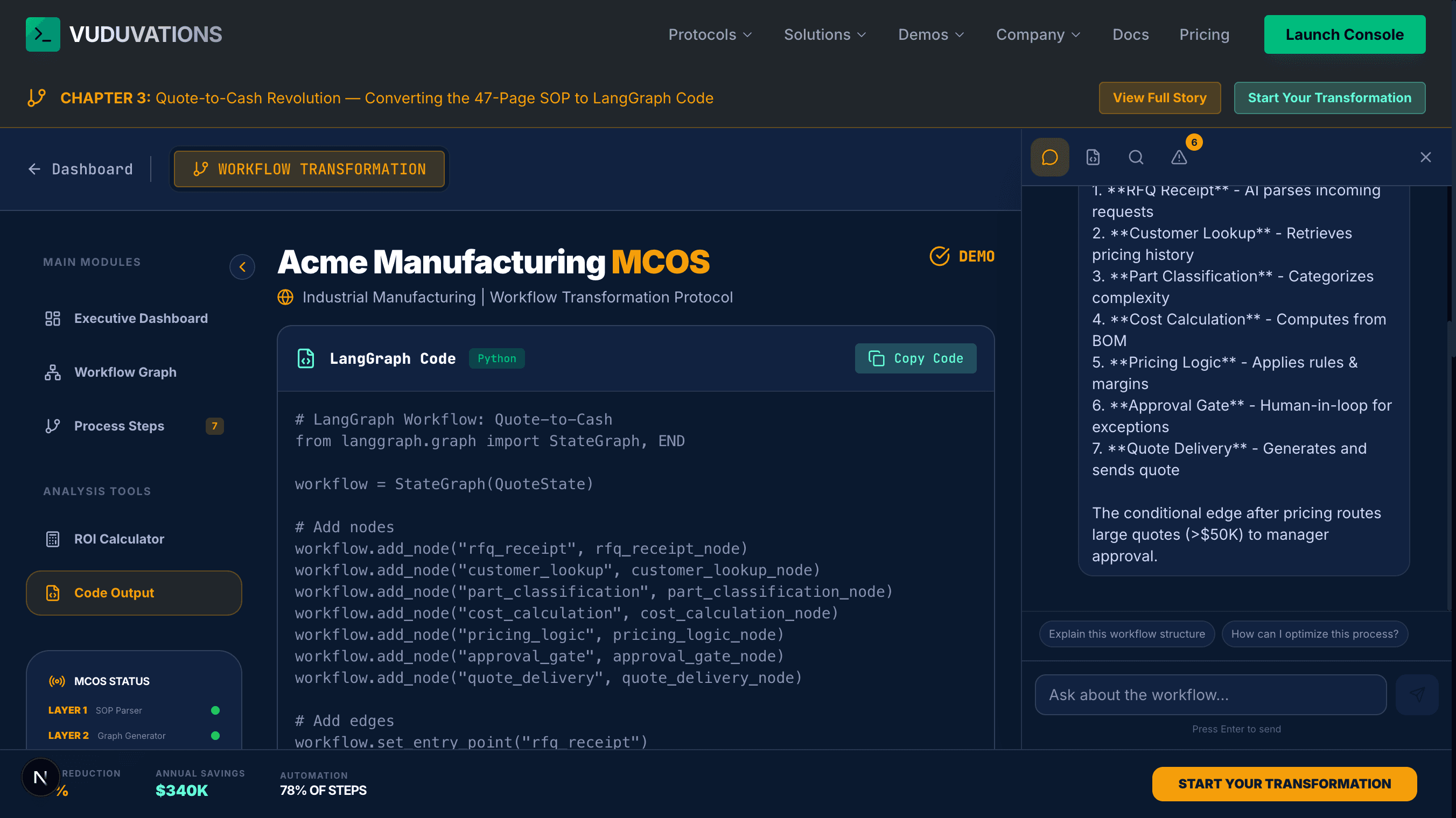Expand the Solutions dropdown menu
This screenshot has width=1456, height=818.
(x=824, y=34)
